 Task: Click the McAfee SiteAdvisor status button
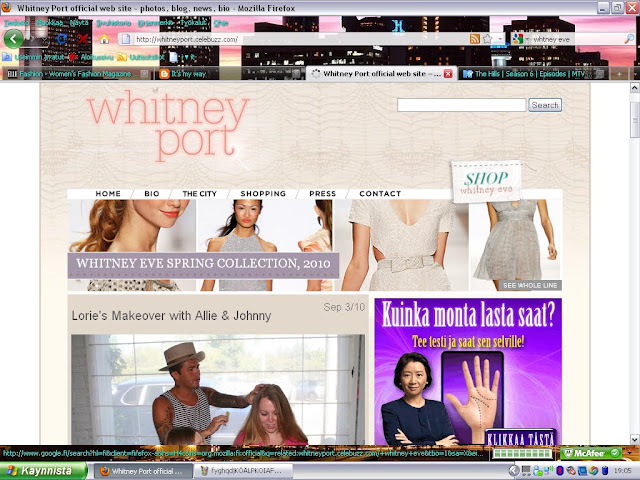[x=591, y=453]
